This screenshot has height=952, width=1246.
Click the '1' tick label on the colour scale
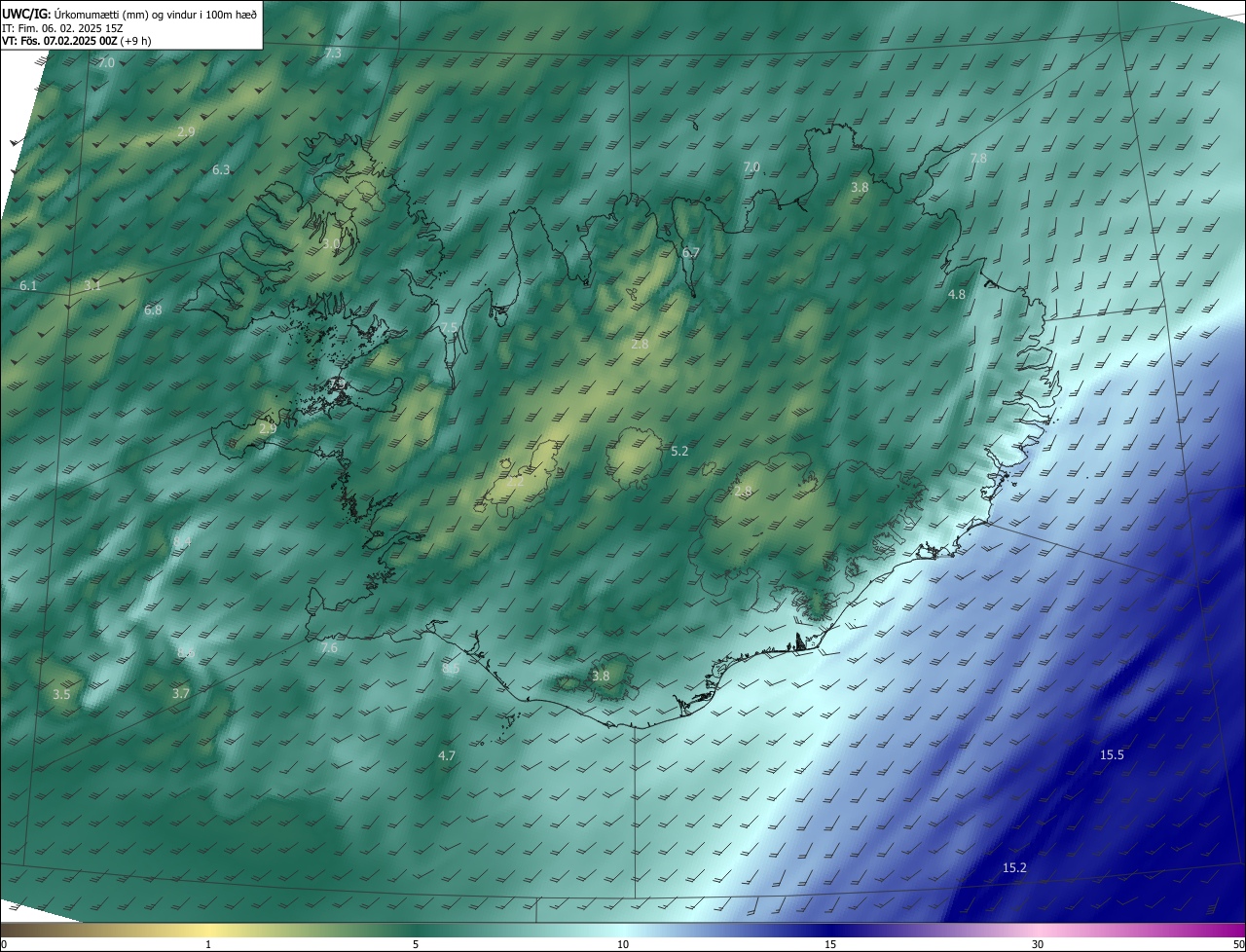[x=208, y=944]
